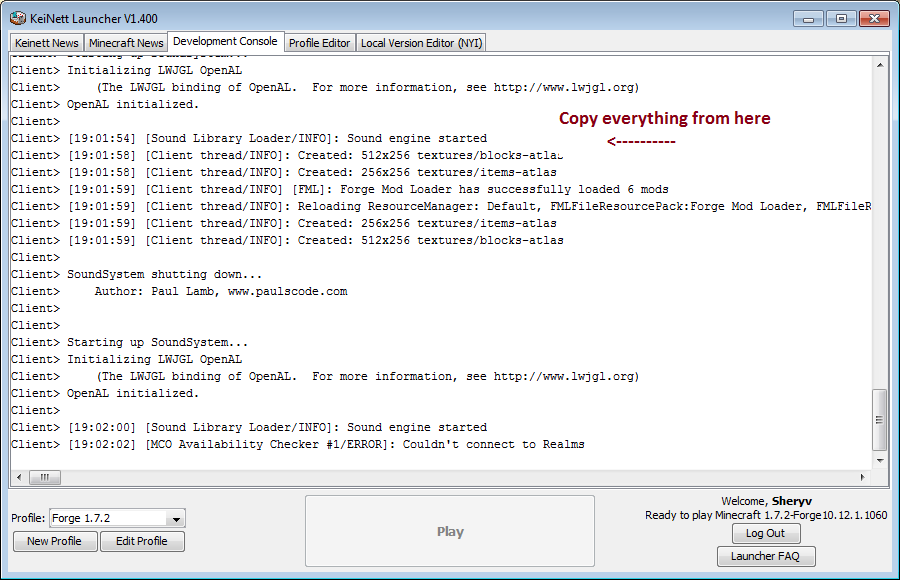
Task: Click the 'Forge Mod Loader has successfully loaded 6 mods' line
Action: [x=340, y=190]
